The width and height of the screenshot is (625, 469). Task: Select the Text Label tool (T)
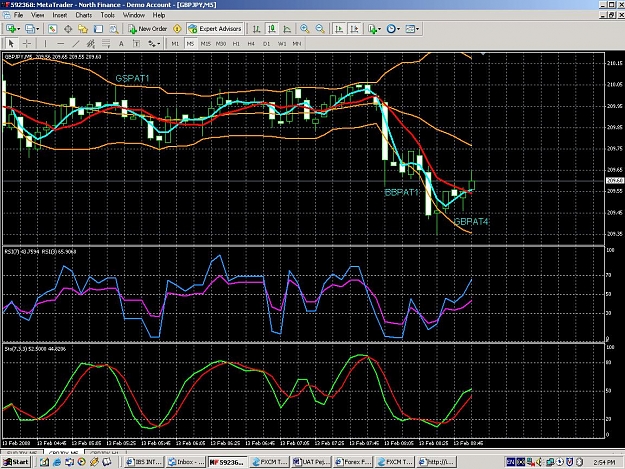[136, 43]
